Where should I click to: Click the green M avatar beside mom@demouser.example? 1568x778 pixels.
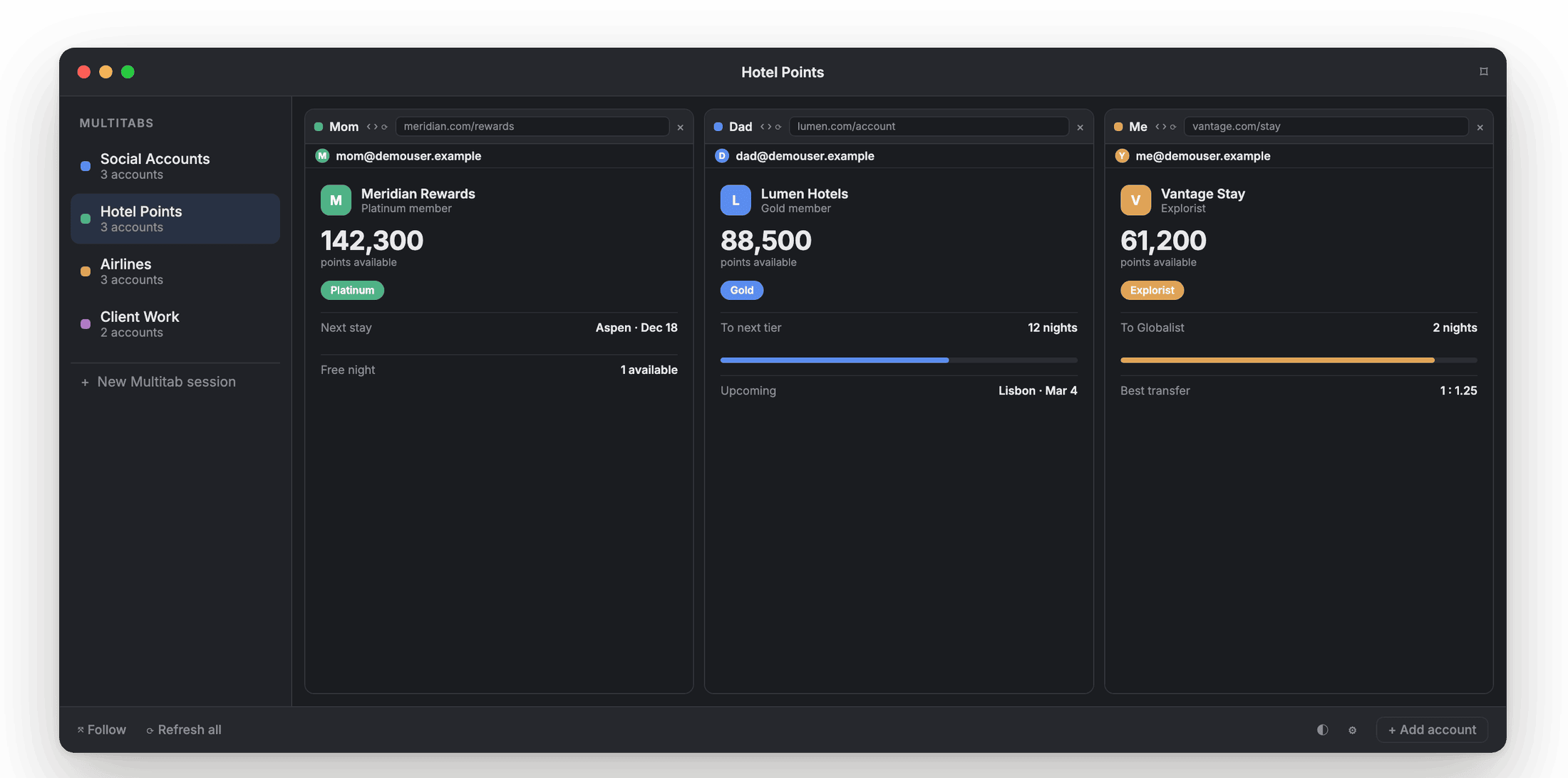coord(322,156)
